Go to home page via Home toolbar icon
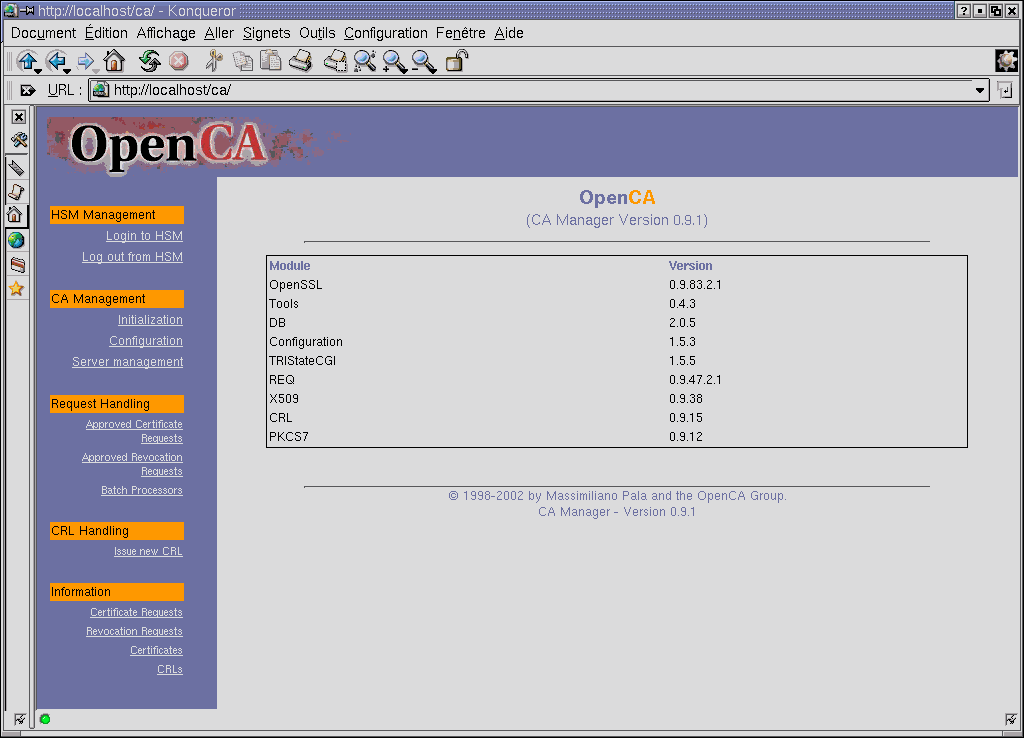 pos(113,61)
